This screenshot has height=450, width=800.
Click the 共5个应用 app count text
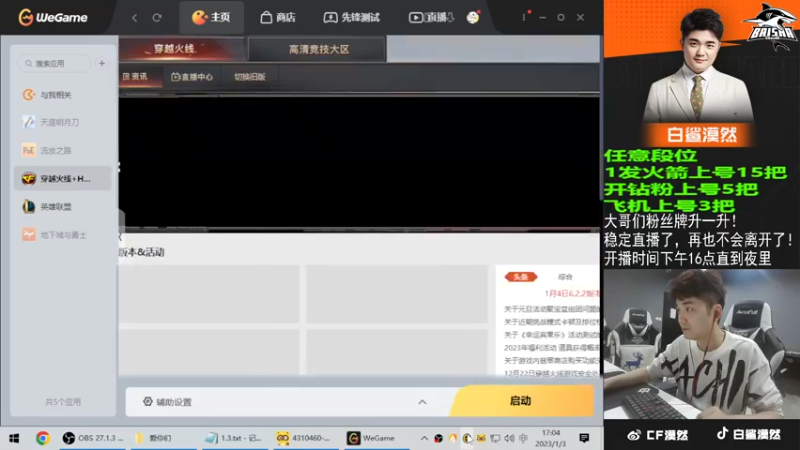(x=63, y=402)
